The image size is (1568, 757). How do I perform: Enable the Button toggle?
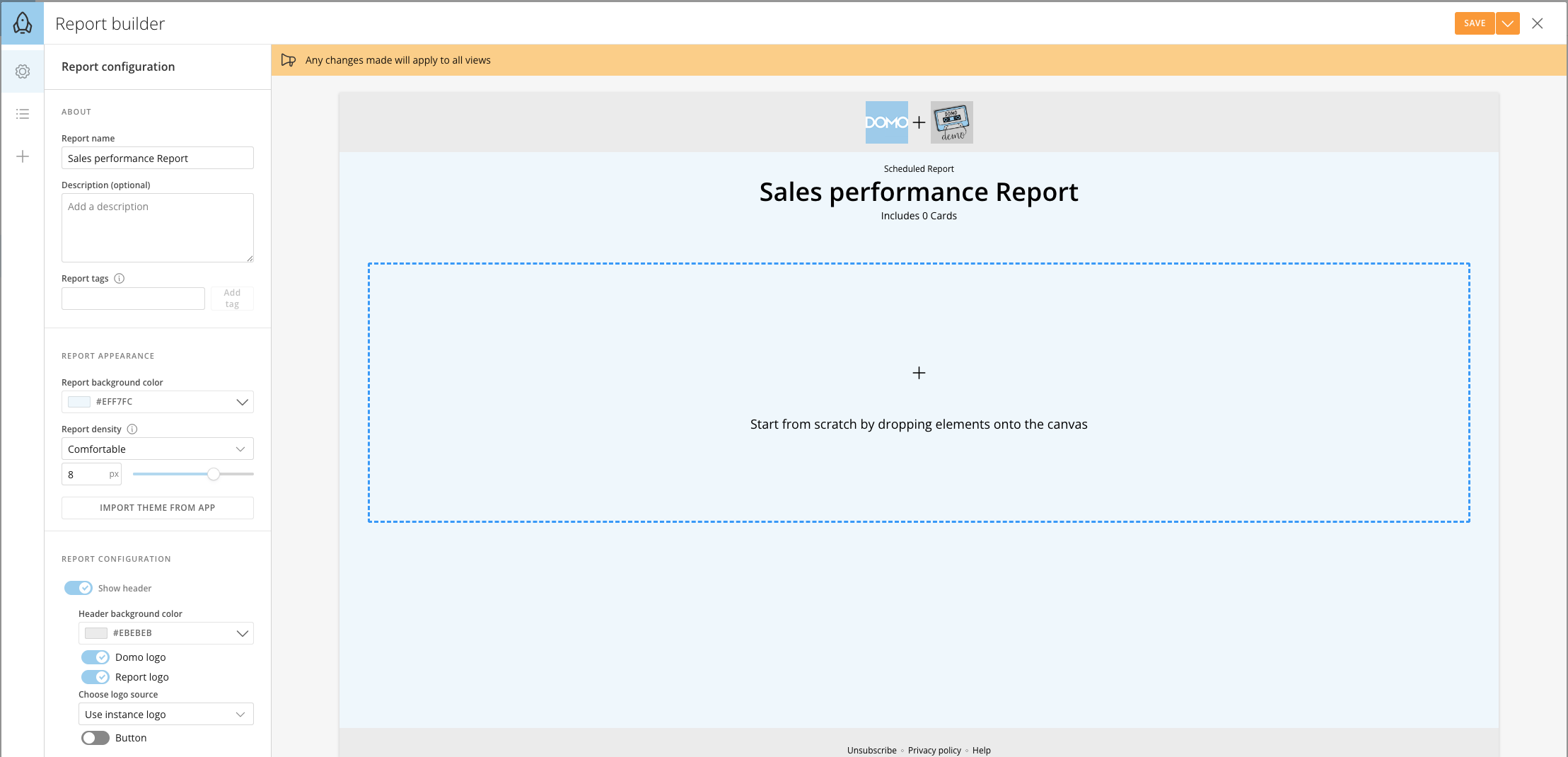[x=94, y=737]
